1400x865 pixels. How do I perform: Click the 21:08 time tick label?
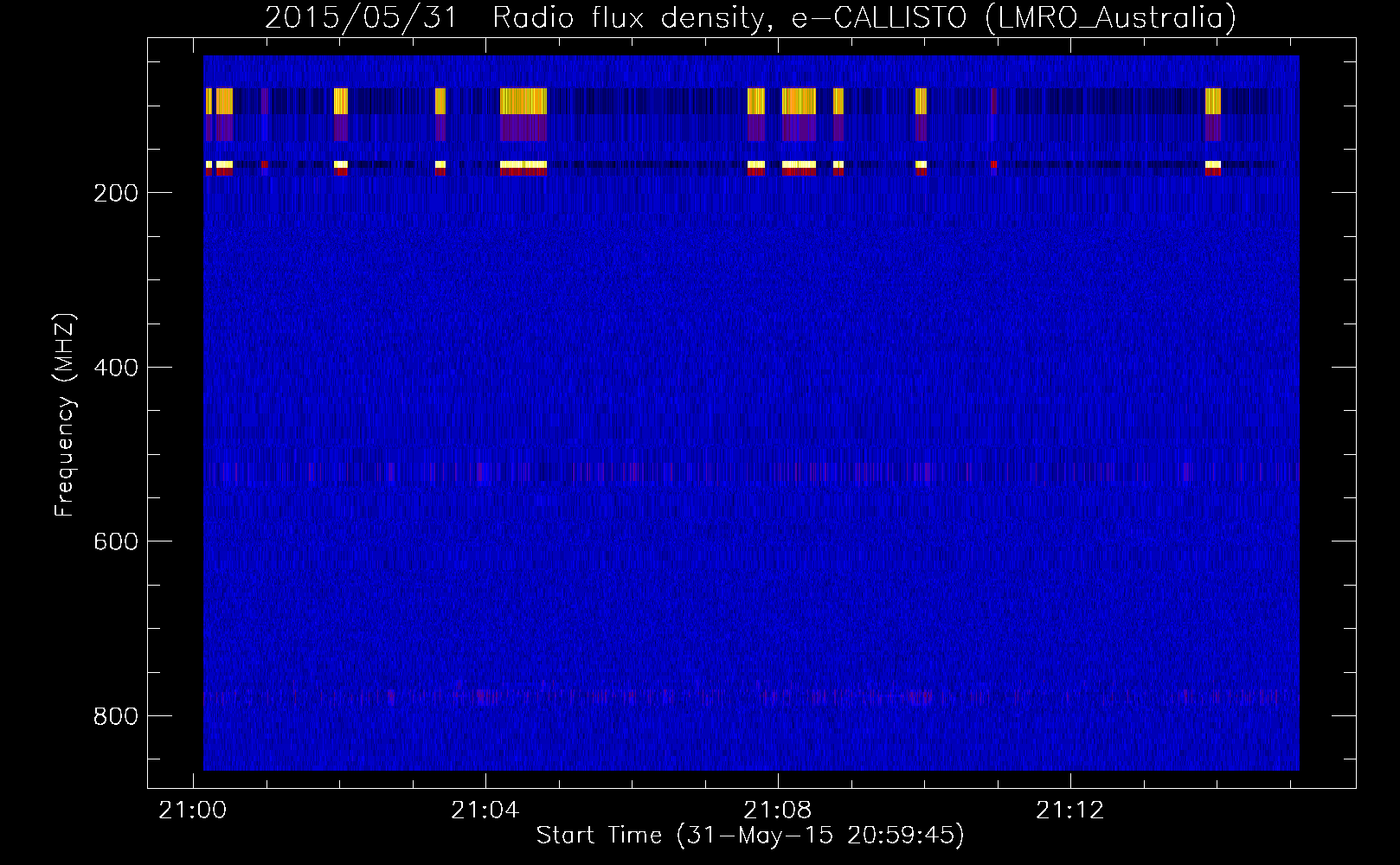[778, 810]
